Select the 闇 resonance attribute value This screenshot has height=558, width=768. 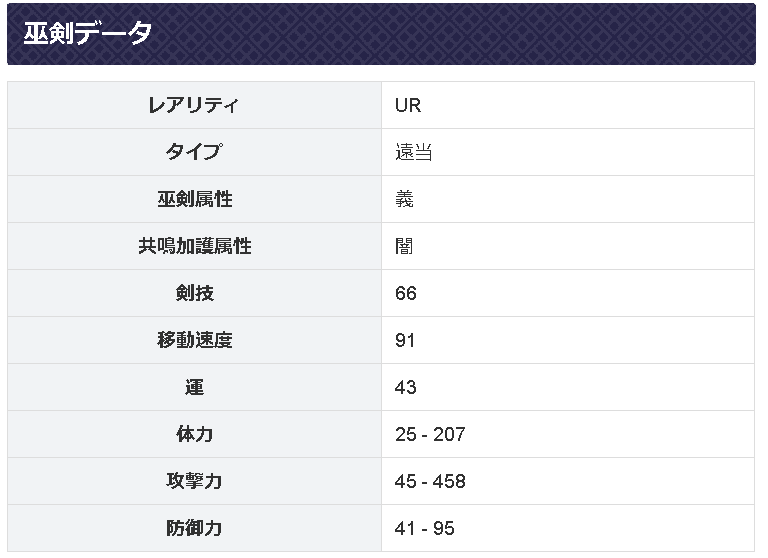point(404,246)
